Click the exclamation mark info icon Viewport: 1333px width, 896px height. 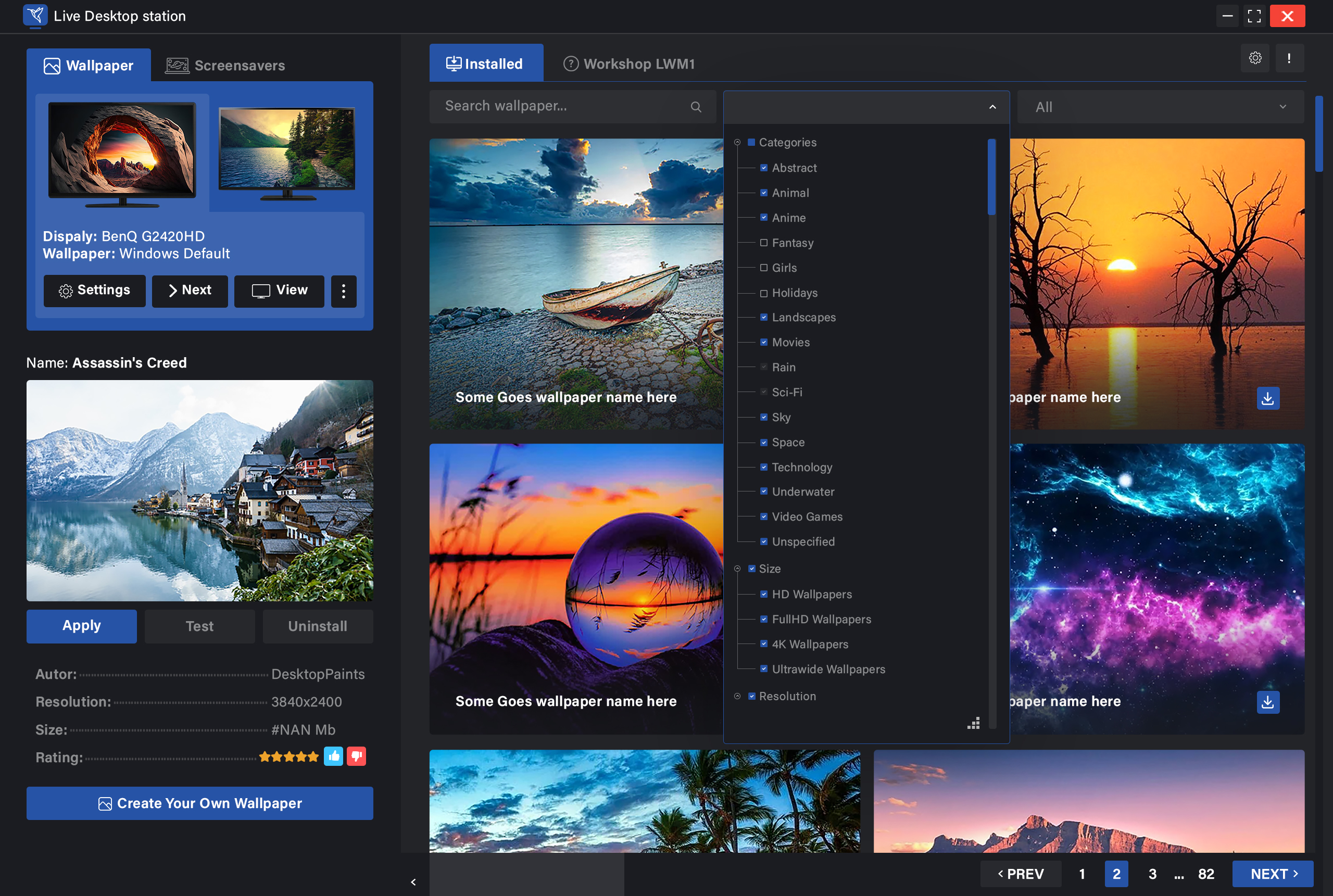click(1289, 58)
